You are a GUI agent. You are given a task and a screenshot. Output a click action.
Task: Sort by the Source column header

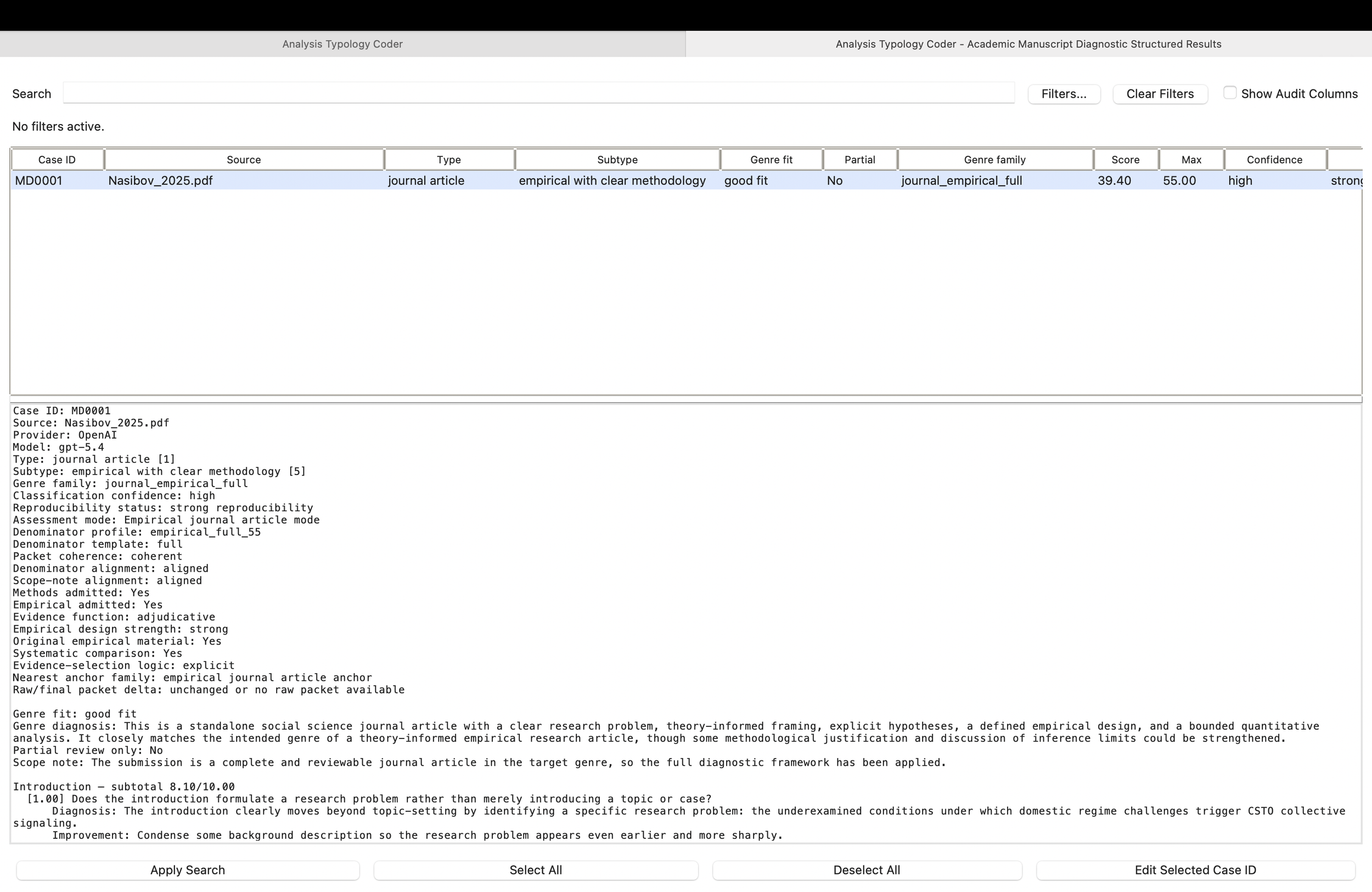(244, 160)
